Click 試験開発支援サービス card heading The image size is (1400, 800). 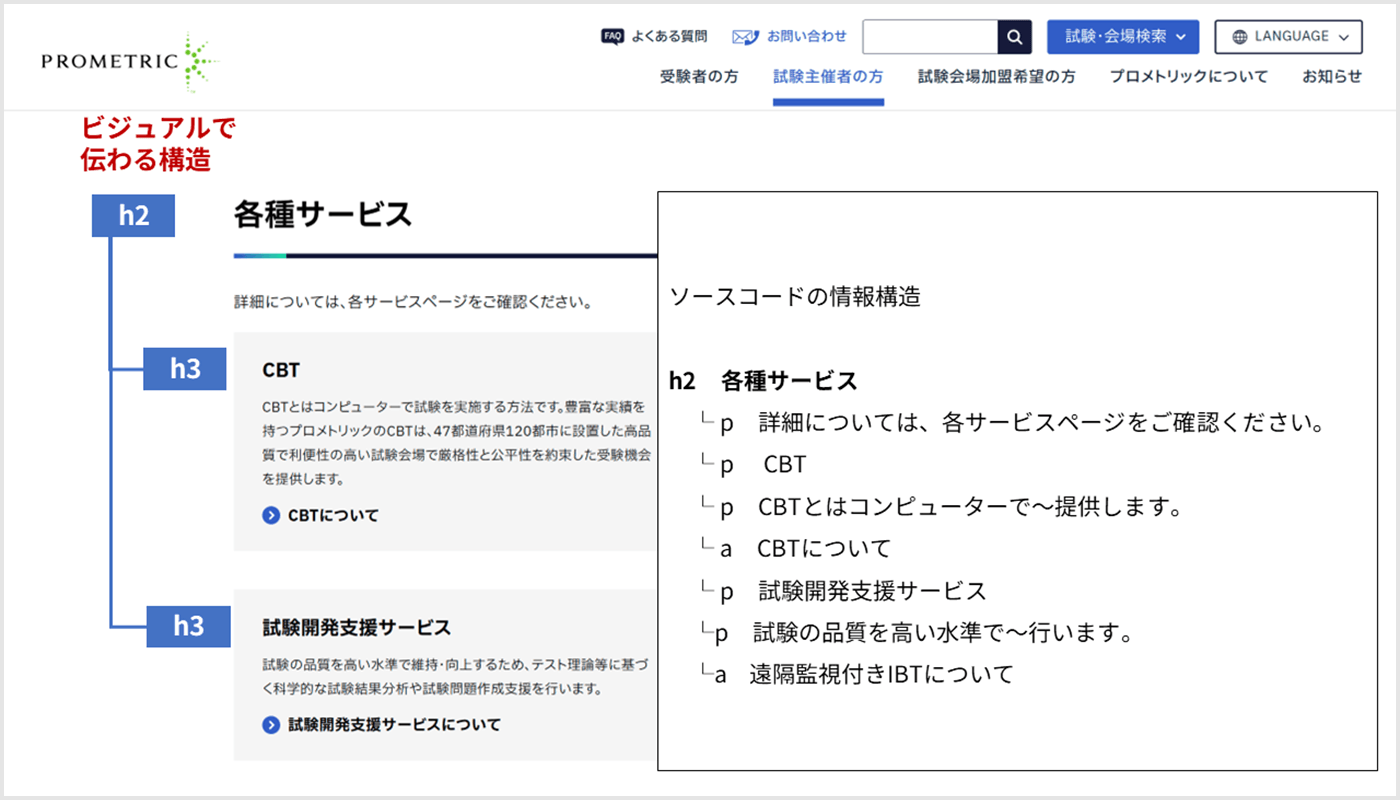356,628
